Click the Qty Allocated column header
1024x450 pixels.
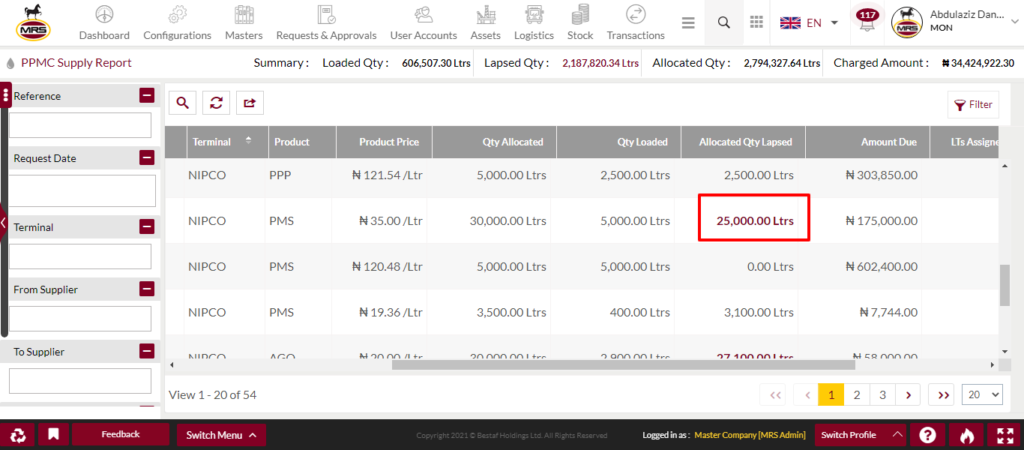point(494,142)
